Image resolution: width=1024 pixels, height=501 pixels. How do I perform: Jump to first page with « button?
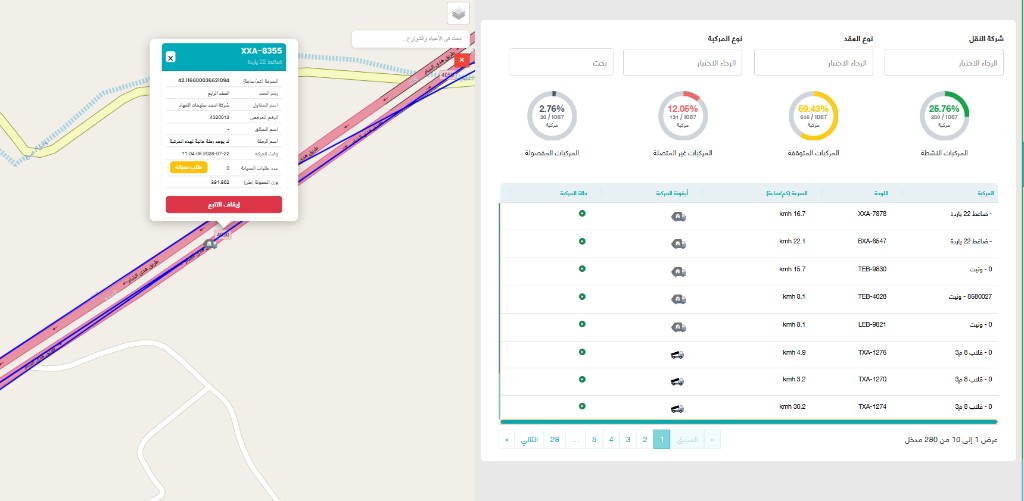(712, 440)
